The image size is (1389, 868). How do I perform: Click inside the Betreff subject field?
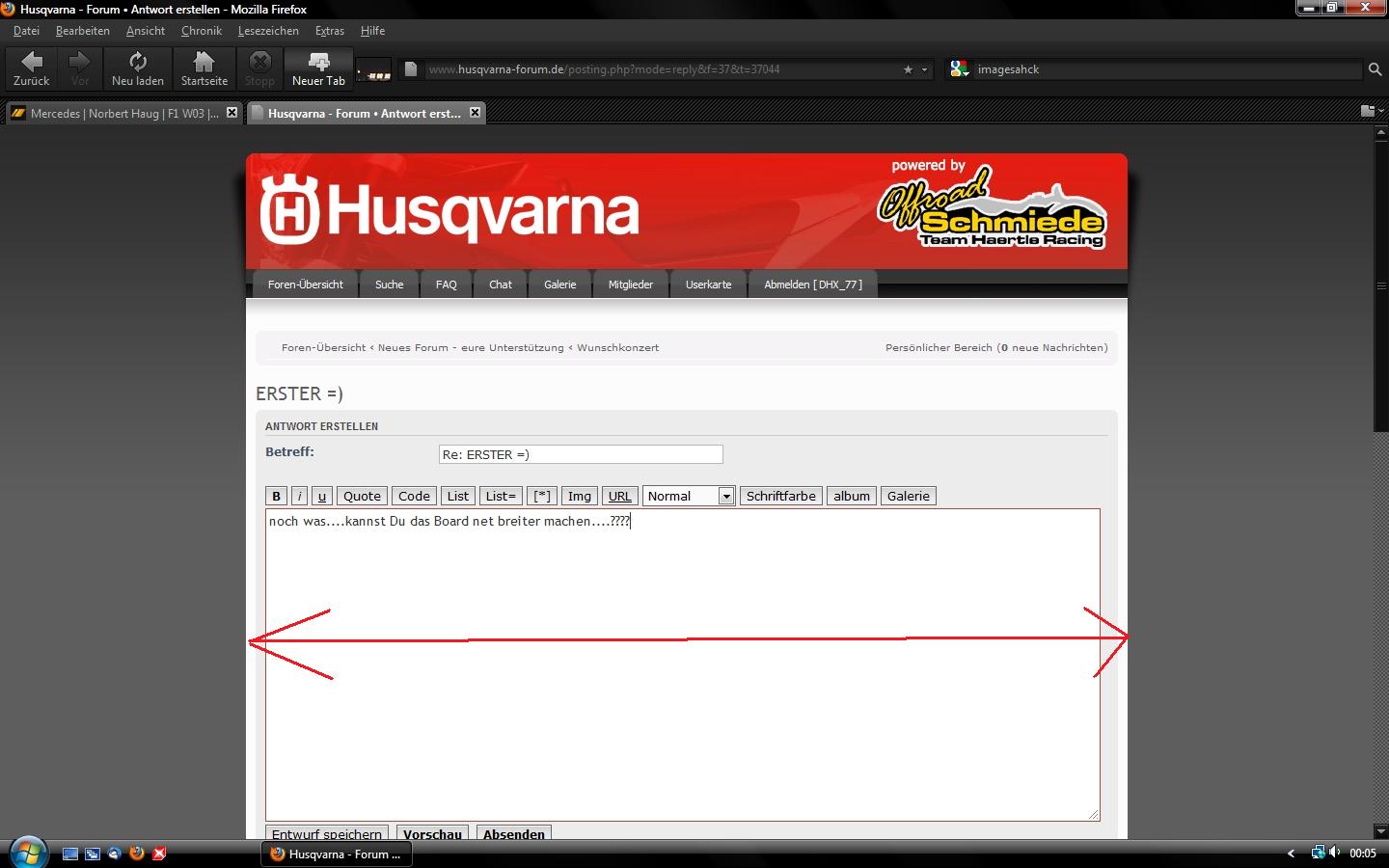[580, 453]
